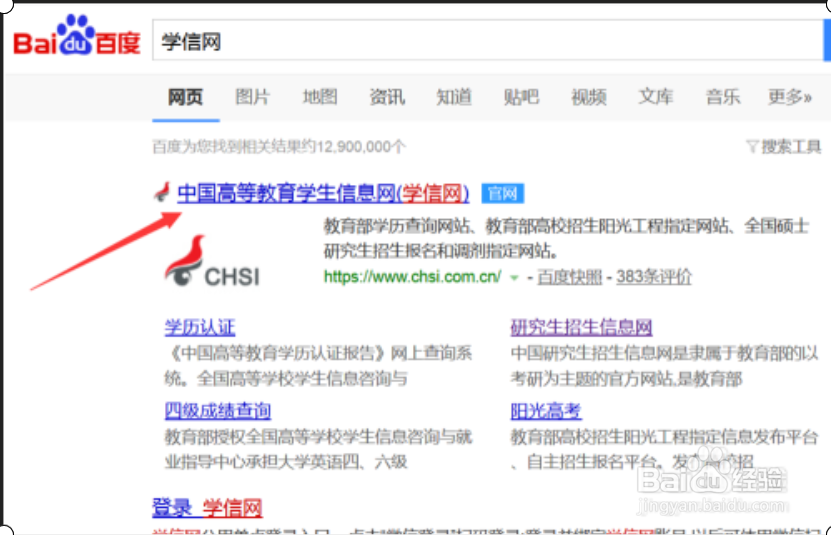Screen dimensions: 831x535
Task: Open the 四级成绩查询 sublink
Action: pos(218,411)
